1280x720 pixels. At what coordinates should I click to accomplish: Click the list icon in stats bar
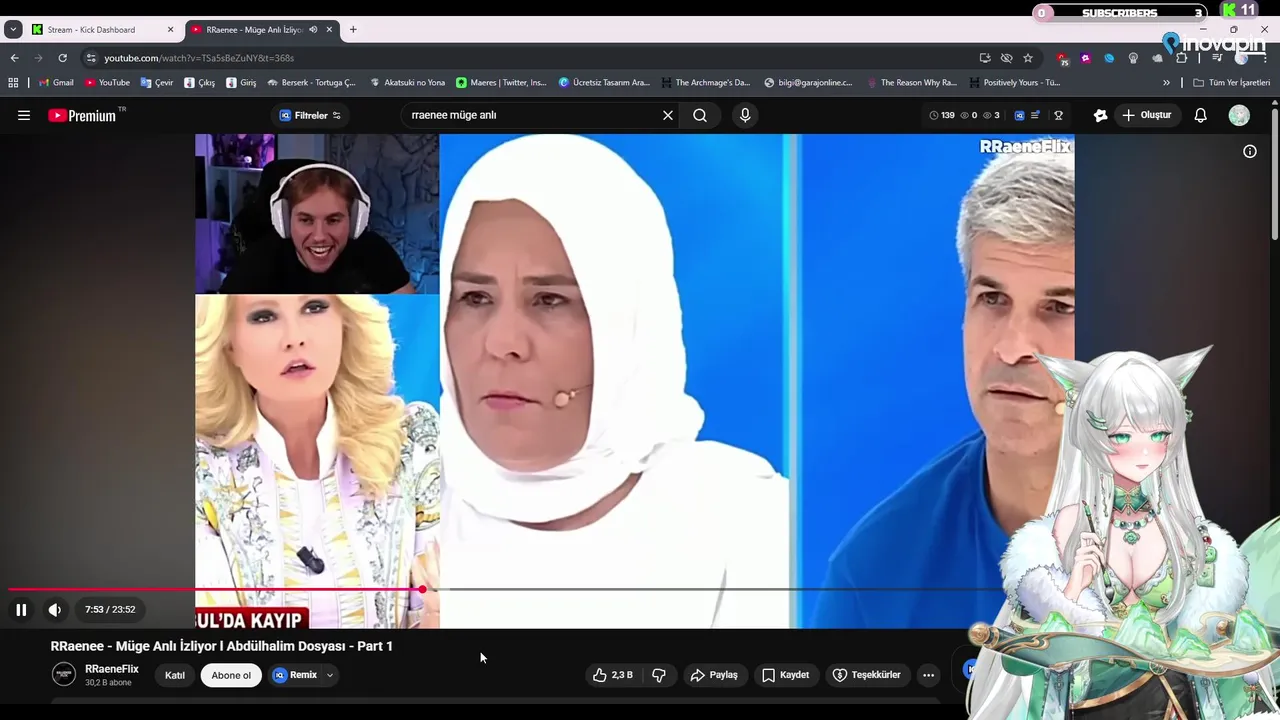[1035, 115]
